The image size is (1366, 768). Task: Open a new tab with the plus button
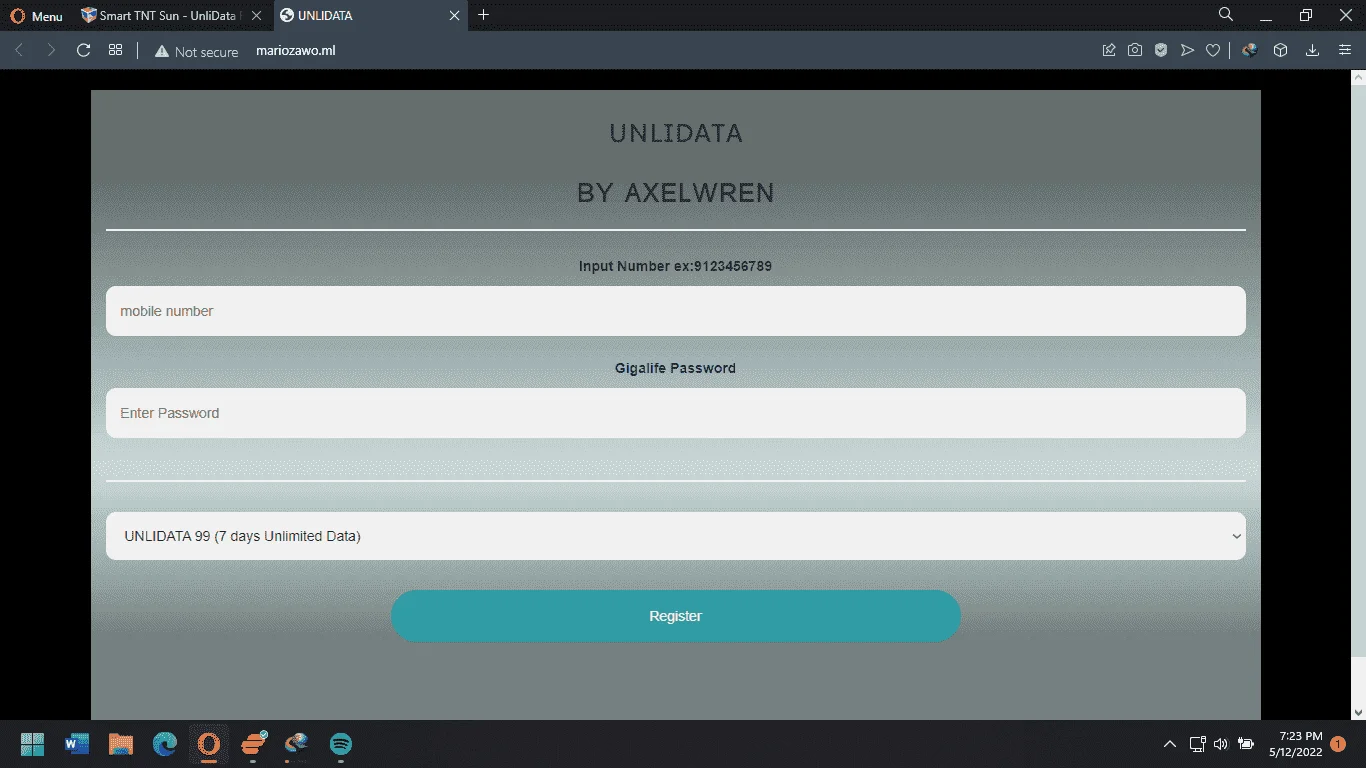(484, 15)
